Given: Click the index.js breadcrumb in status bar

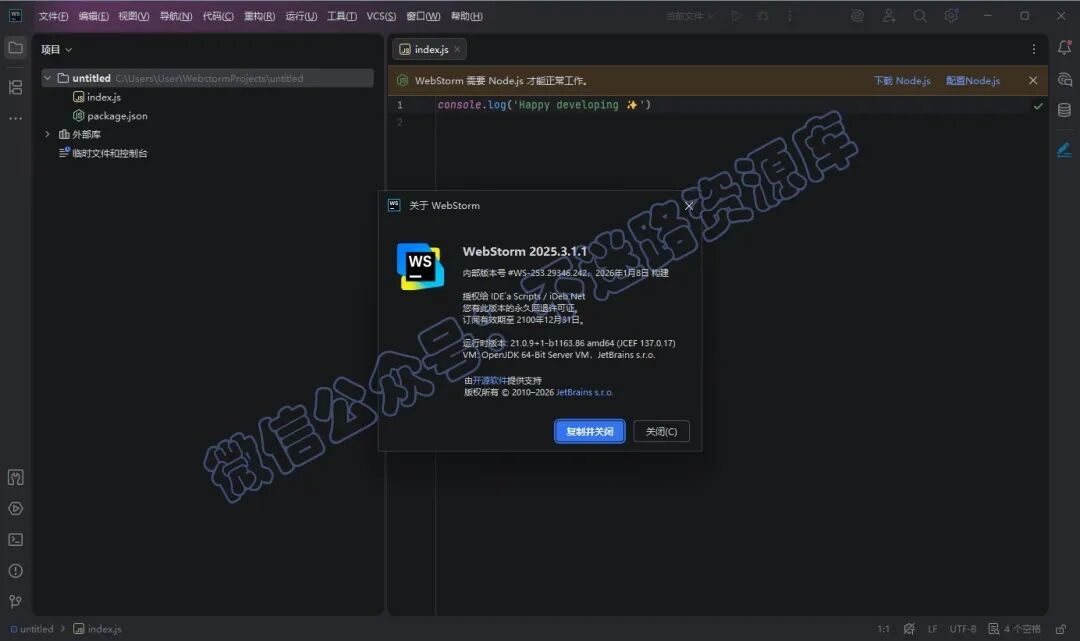Looking at the screenshot, I should [97, 629].
